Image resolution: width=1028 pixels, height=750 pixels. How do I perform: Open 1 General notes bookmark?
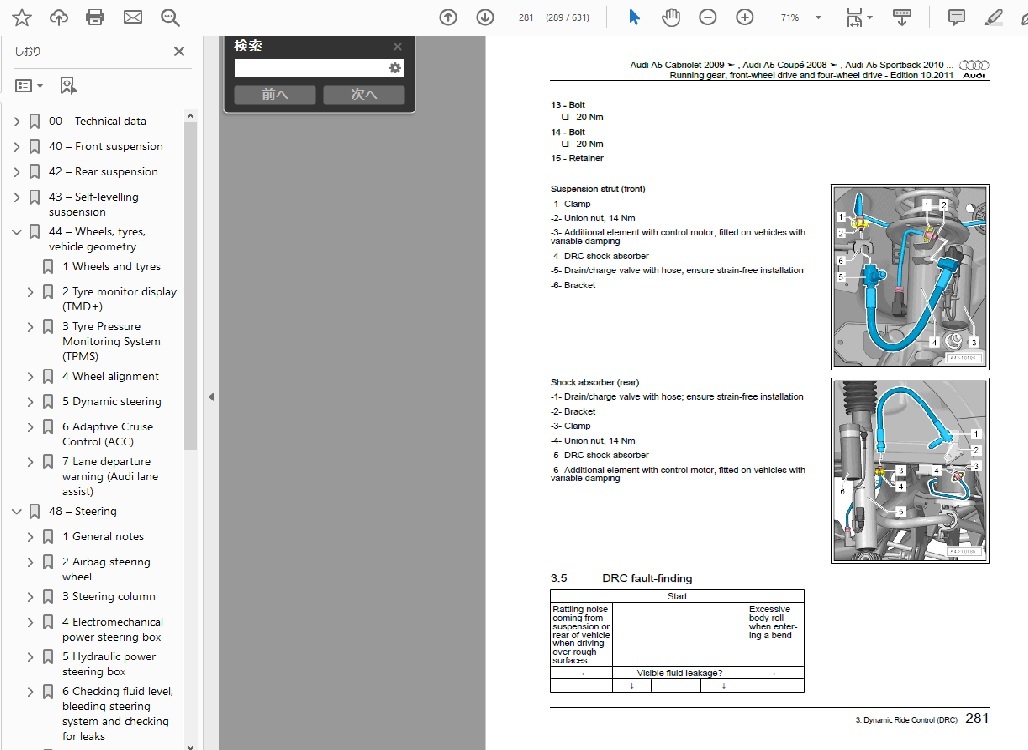coord(103,536)
